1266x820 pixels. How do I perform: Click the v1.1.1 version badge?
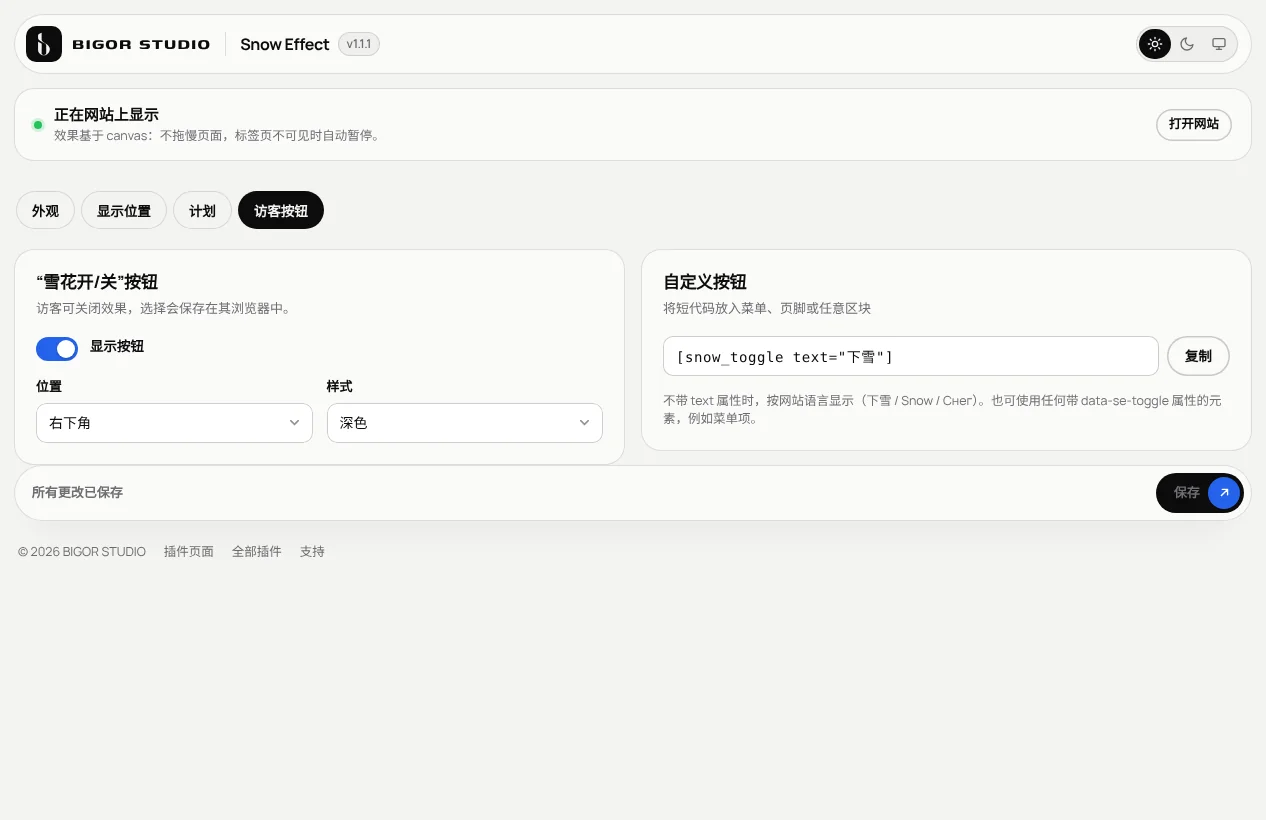pyautogui.click(x=359, y=44)
